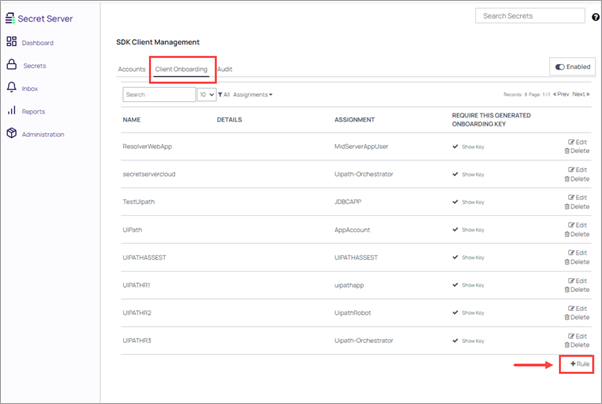The width and height of the screenshot is (602, 404).
Task: Select the JDBCAPP assignment cell
Action: coord(348,202)
